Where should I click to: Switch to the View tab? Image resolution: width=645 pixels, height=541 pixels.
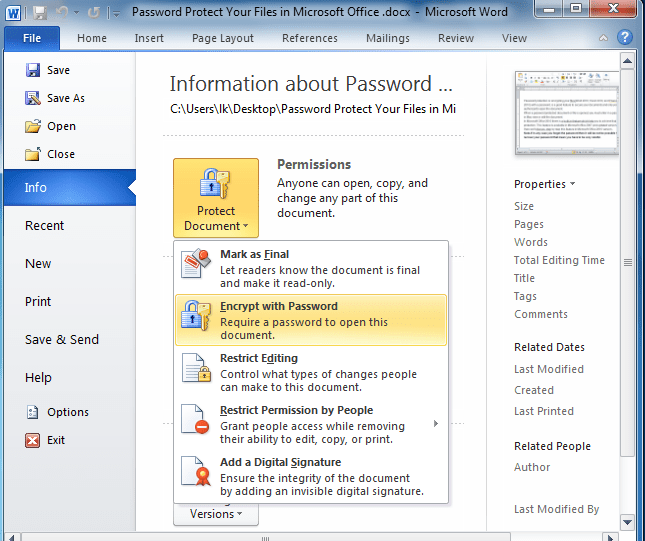pos(514,38)
